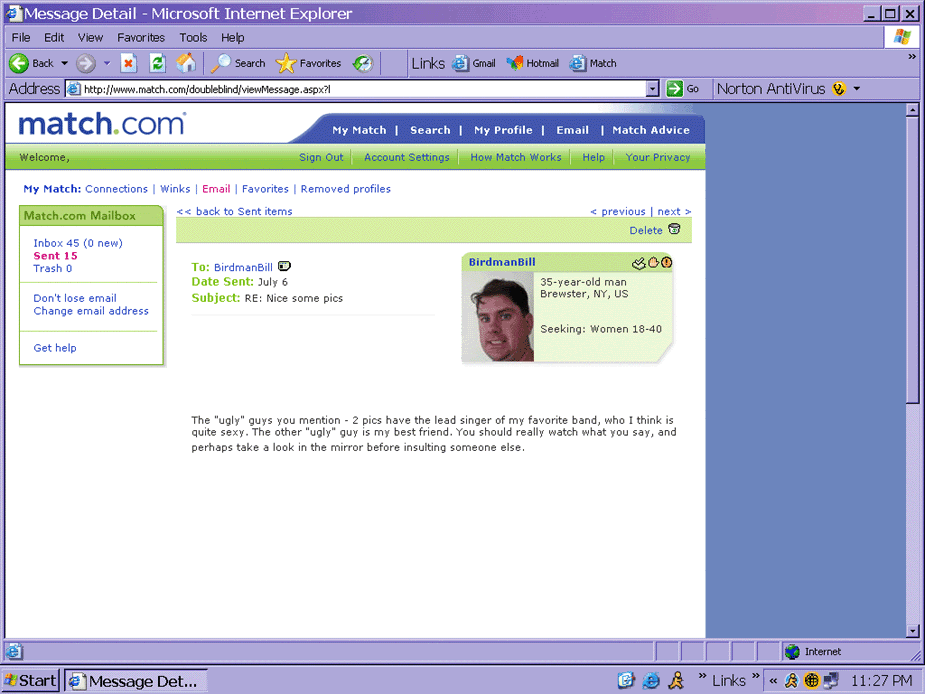This screenshot has width=925, height=694.
Task: Open the History clock icon
Action: click(363, 63)
